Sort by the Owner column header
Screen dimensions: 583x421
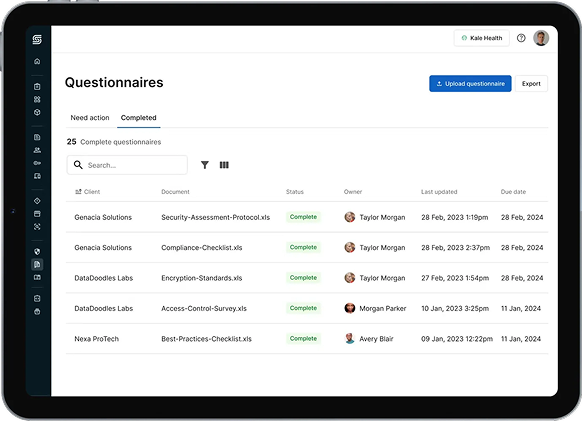tap(353, 192)
